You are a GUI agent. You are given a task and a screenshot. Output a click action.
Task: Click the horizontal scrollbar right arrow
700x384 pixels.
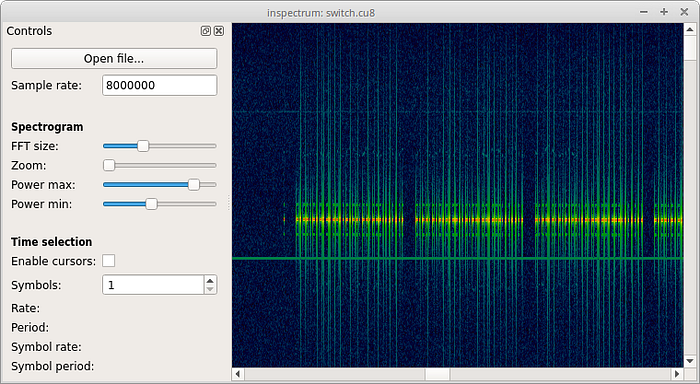[677, 374]
